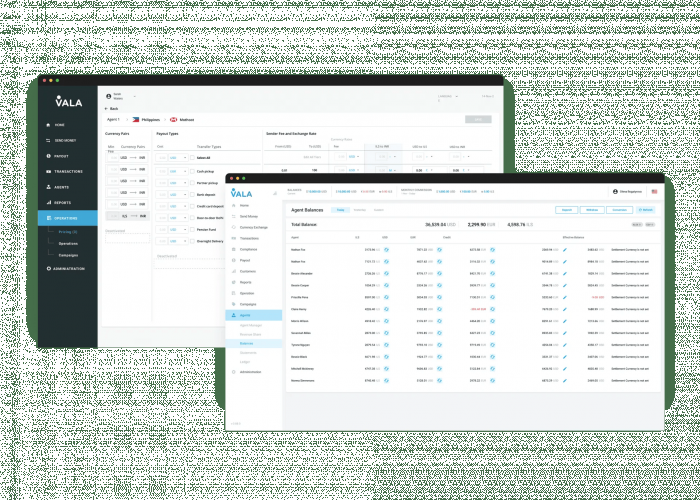Open Revenue Share under Agents
Image resolution: width=700 pixels, height=500 pixels.
pyautogui.click(x=250, y=334)
